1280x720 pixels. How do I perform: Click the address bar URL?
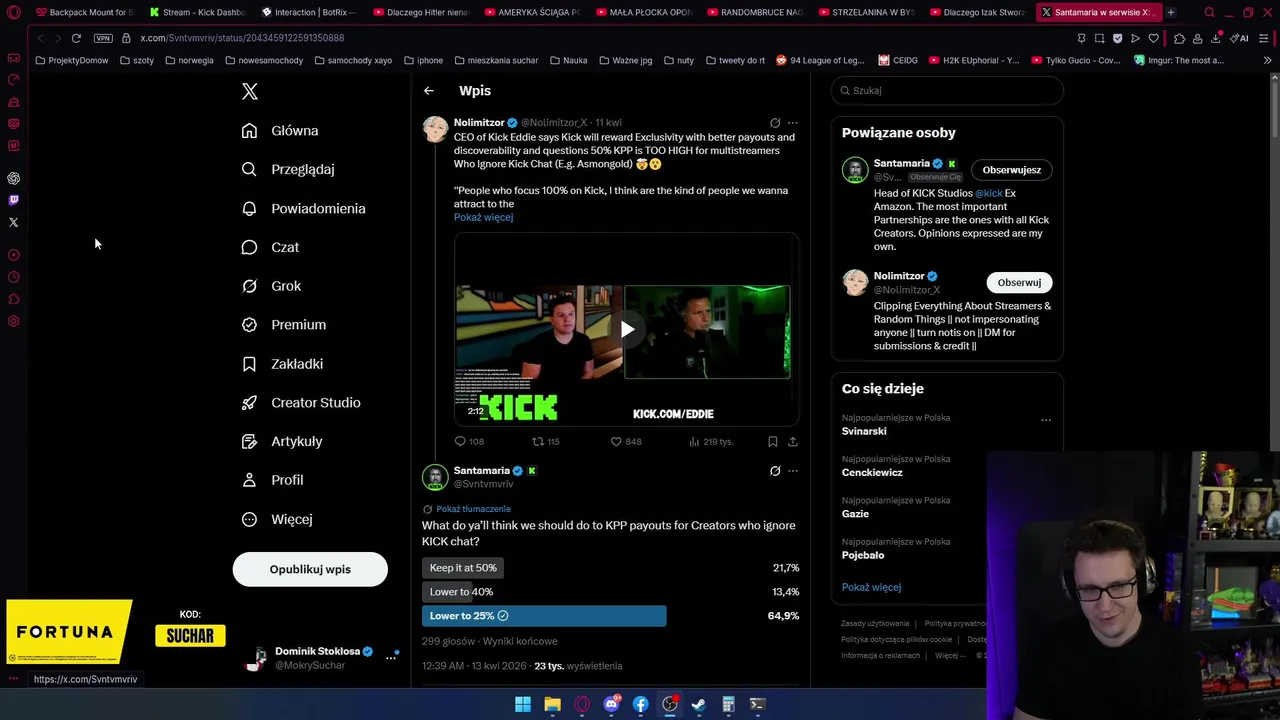242,38
